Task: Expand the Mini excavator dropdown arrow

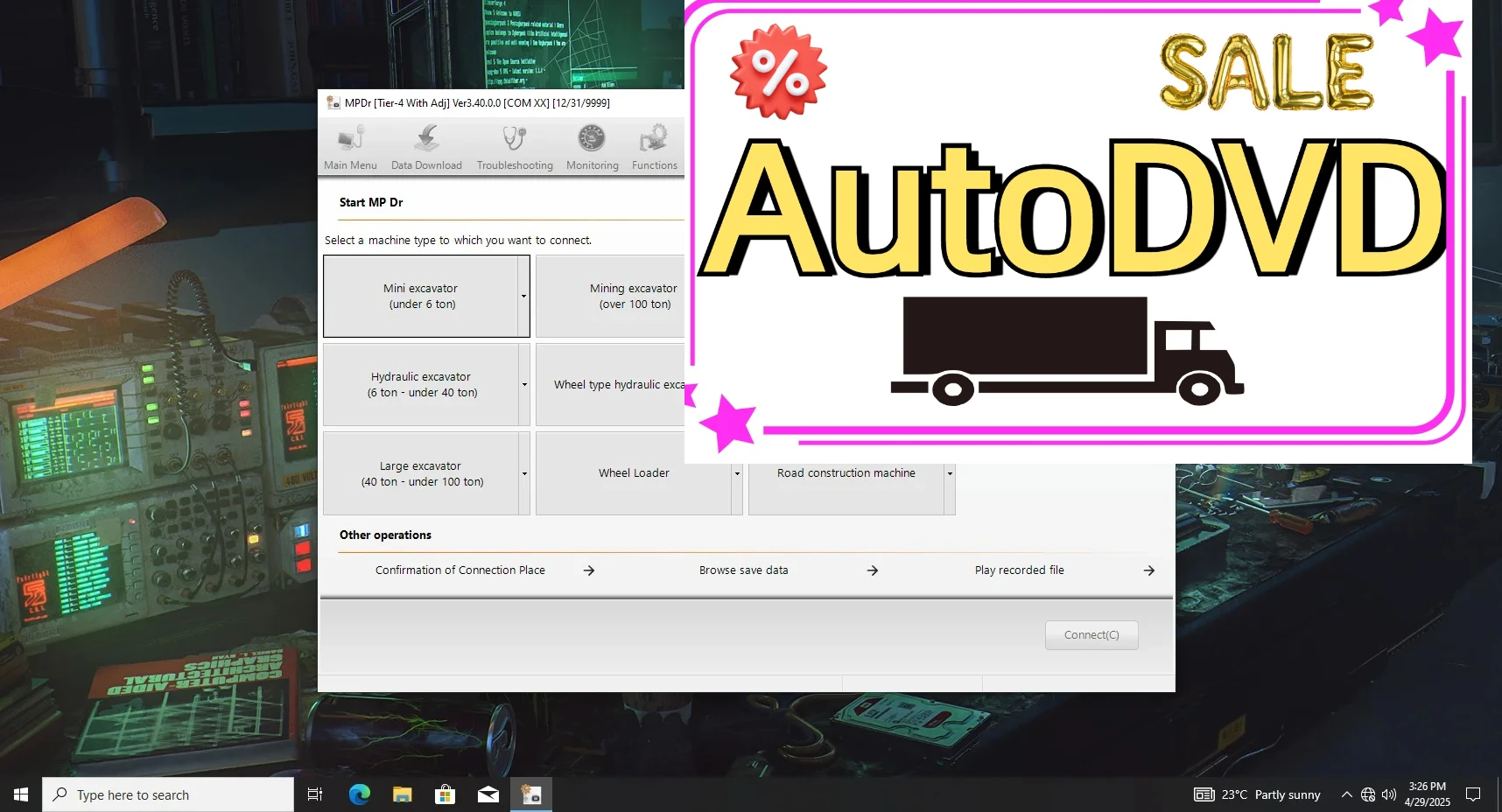Action: coord(524,296)
